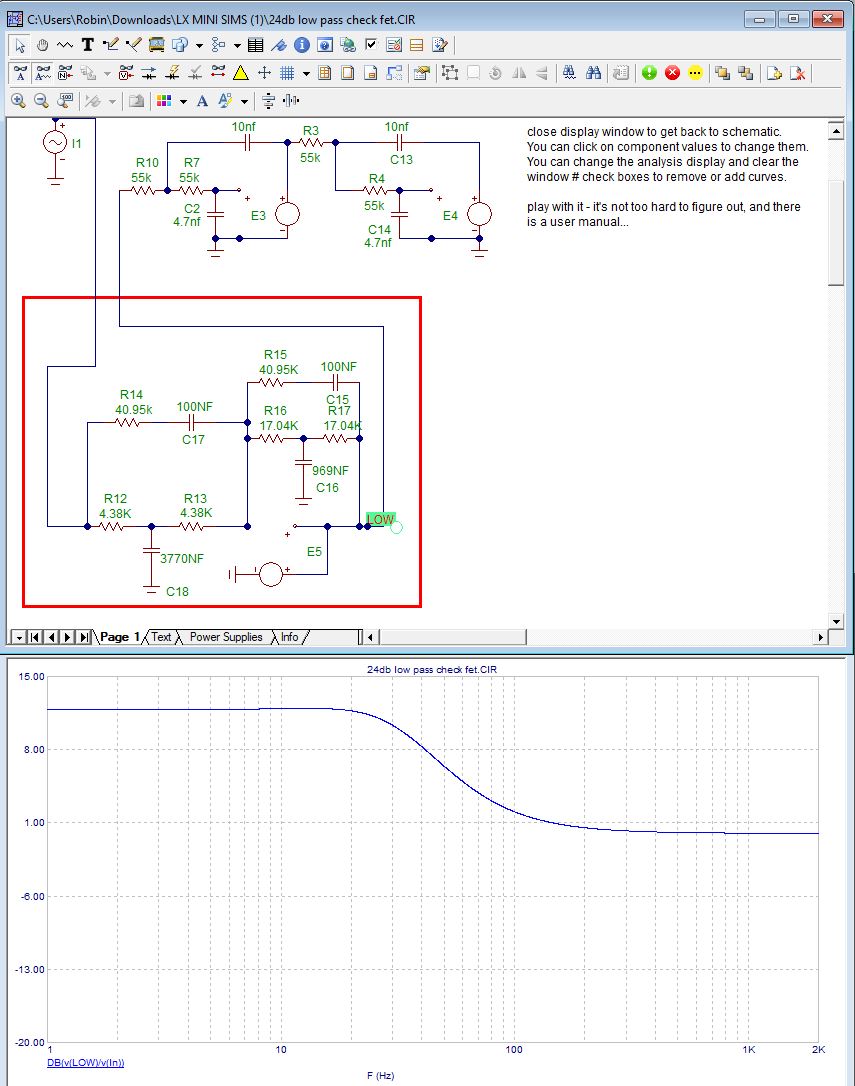The width and height of the screenshot is (855, 1086).
Task: Go to previous page tab button
Action: (51, 637)
